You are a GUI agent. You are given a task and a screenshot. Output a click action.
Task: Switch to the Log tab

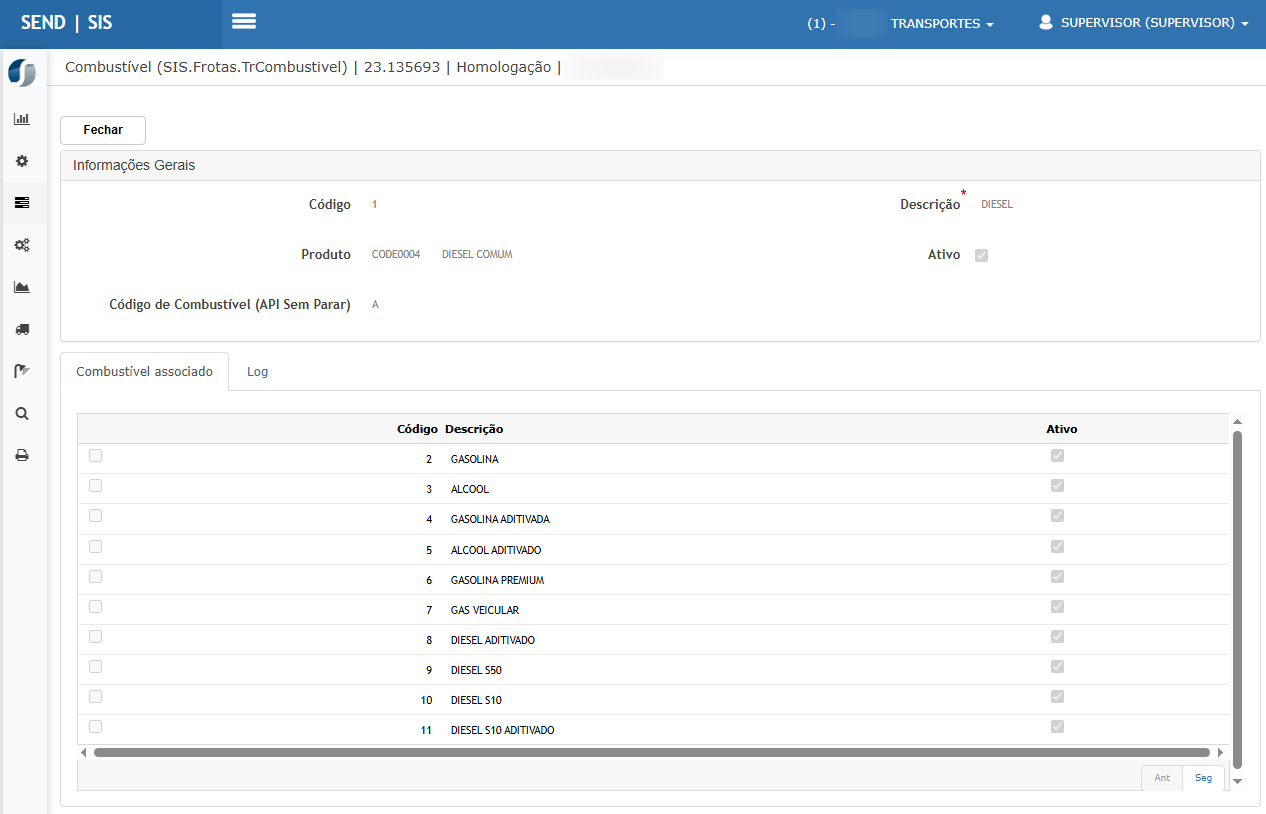257,372
